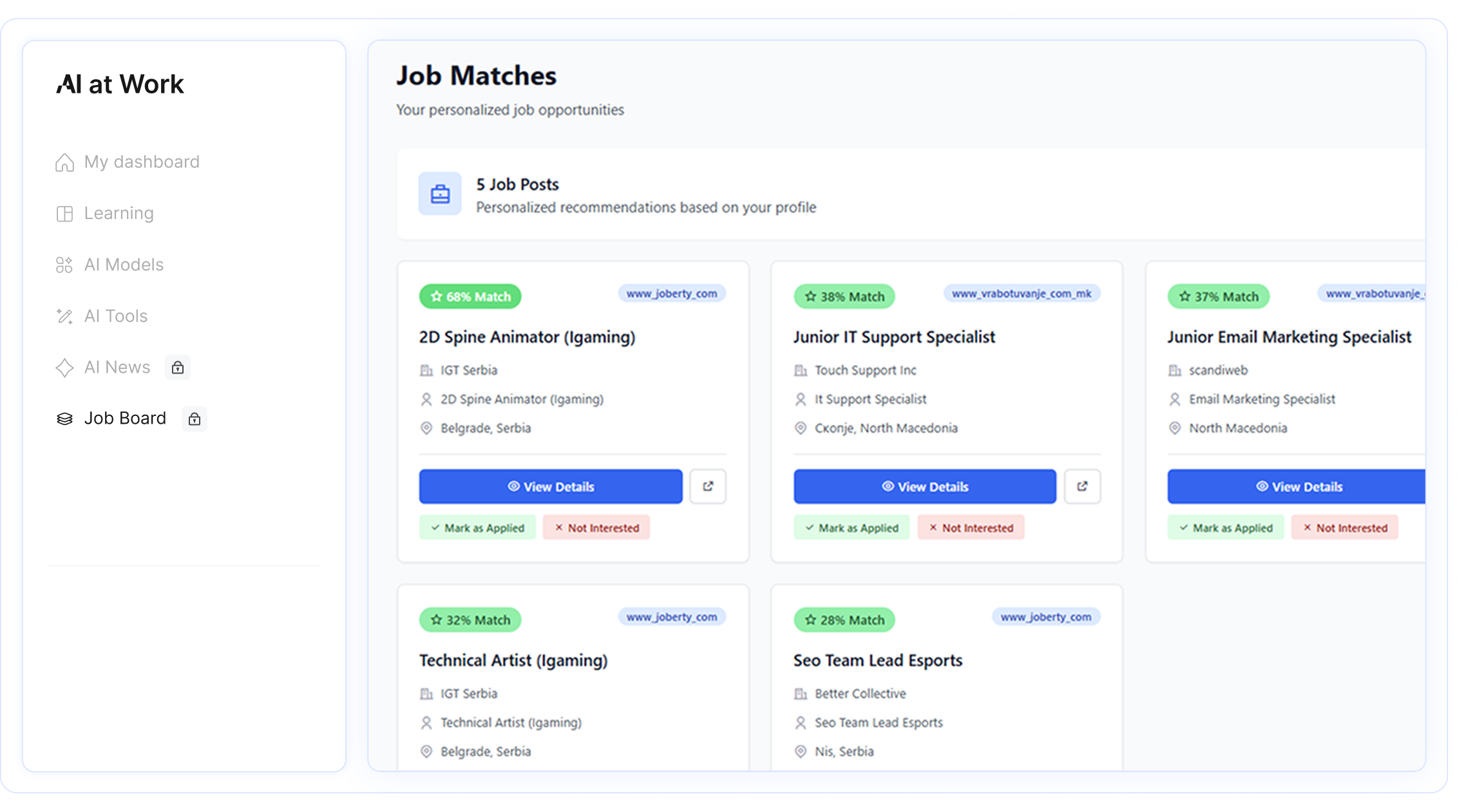This screenshot has width=1466, height=812.
Task: Click the magic wand AI Tools icon
Action: coord(64,316)
